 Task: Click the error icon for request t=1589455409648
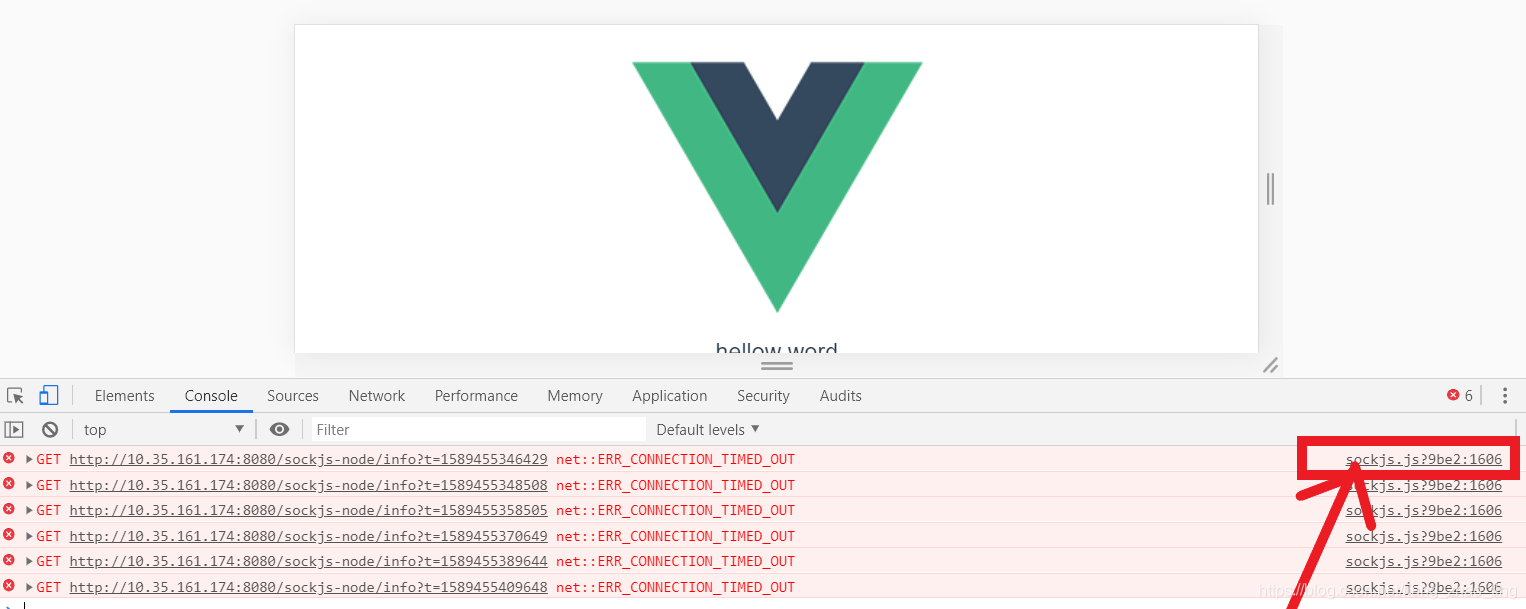9,586
